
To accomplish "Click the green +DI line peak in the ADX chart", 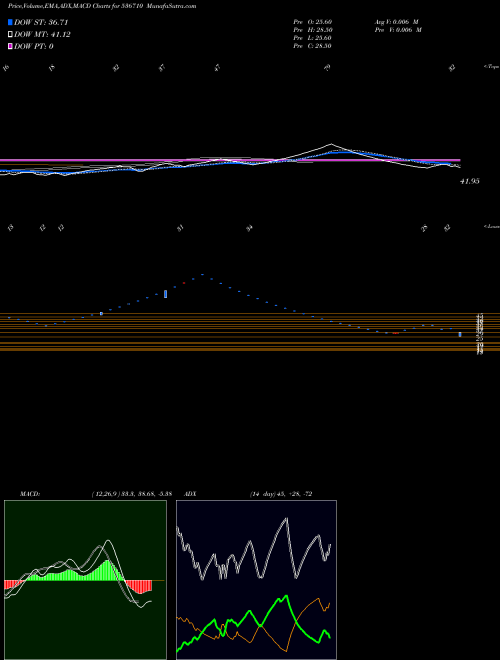I will 287,596.
